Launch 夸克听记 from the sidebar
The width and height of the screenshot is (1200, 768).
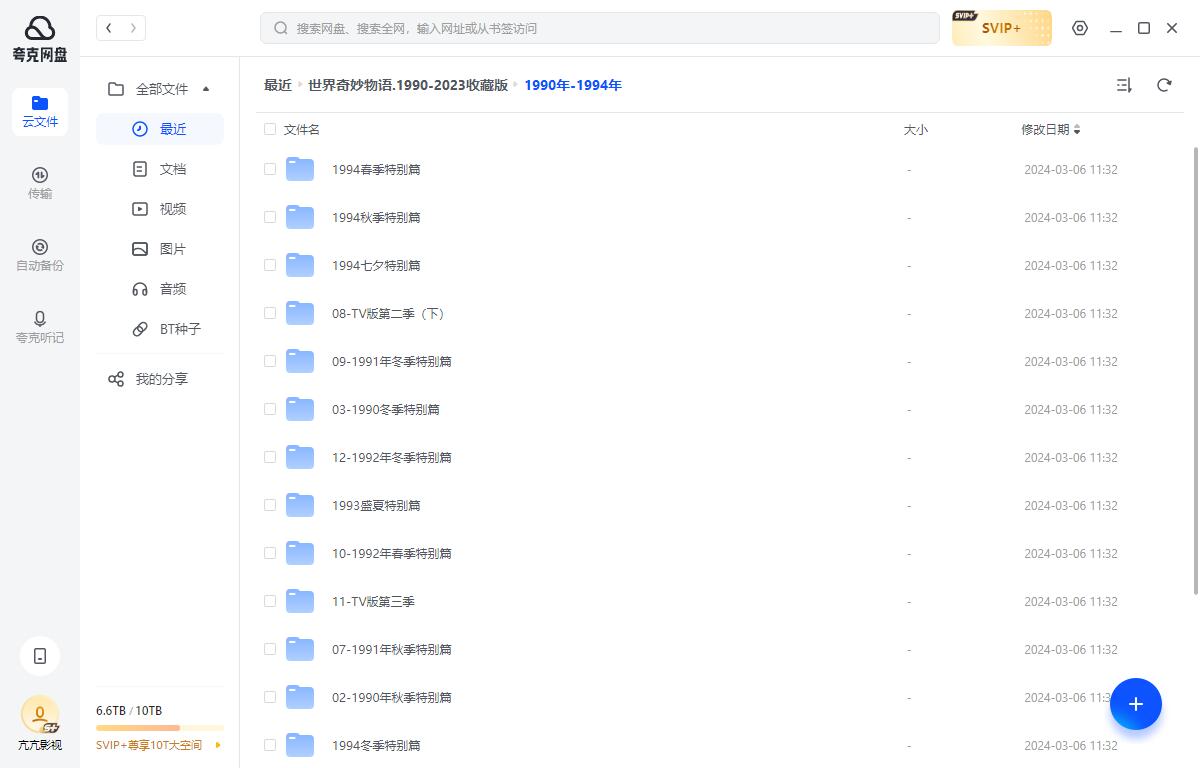tap(39, 328)
